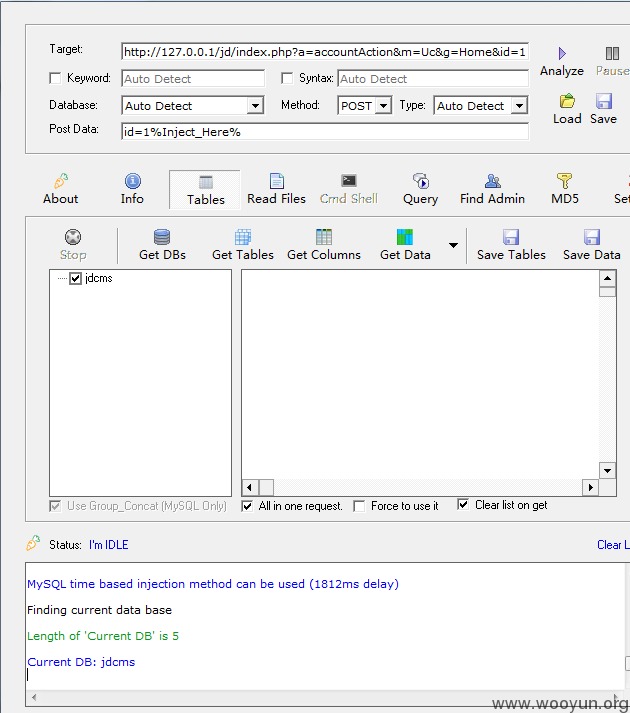Open the About carrot icon

click(61, 181)
